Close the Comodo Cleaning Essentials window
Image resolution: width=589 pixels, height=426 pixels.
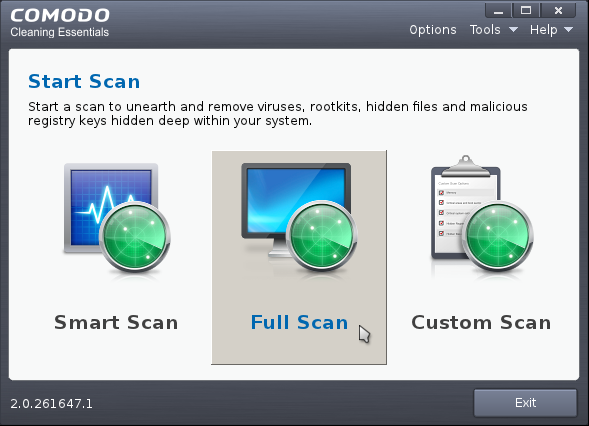pos(558,11)
